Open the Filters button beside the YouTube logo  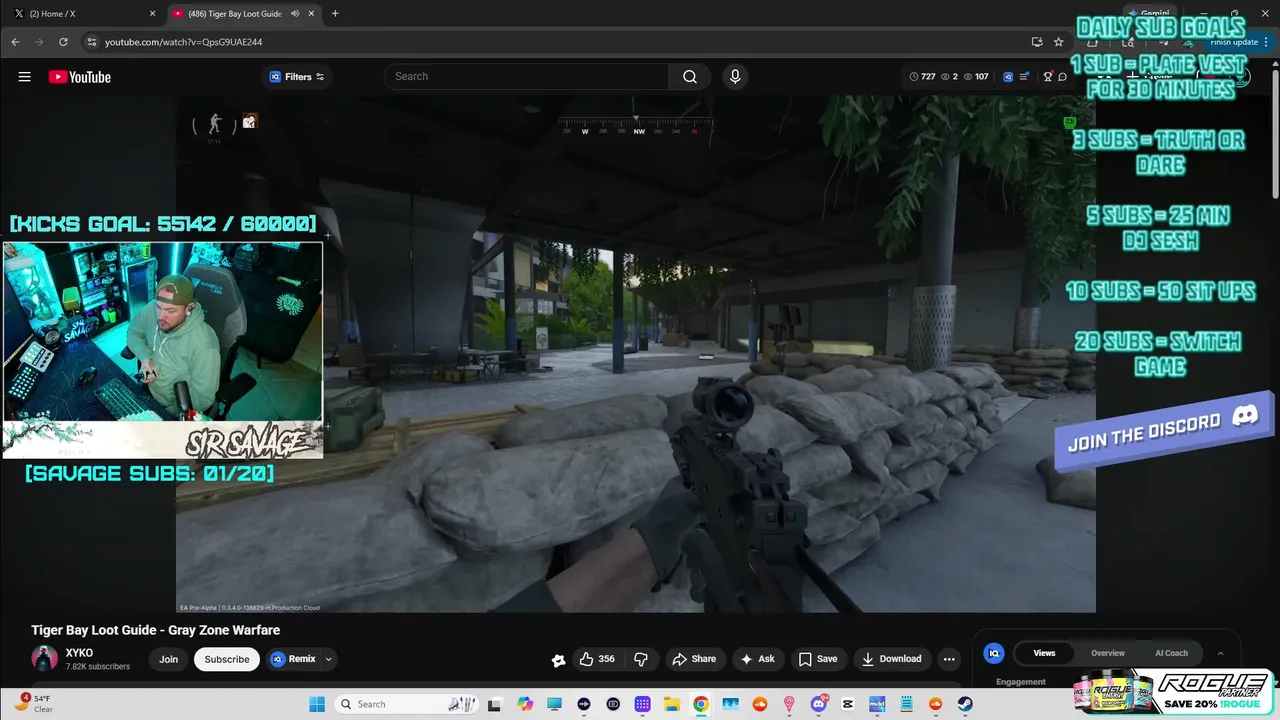(297, 77)
